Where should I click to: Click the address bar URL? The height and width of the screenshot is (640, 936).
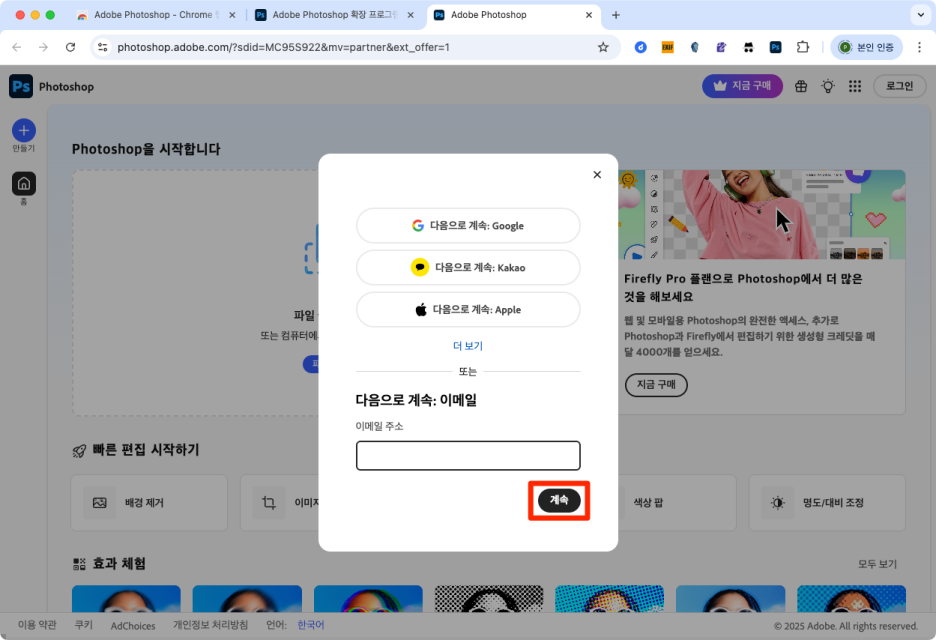point(284,47)
